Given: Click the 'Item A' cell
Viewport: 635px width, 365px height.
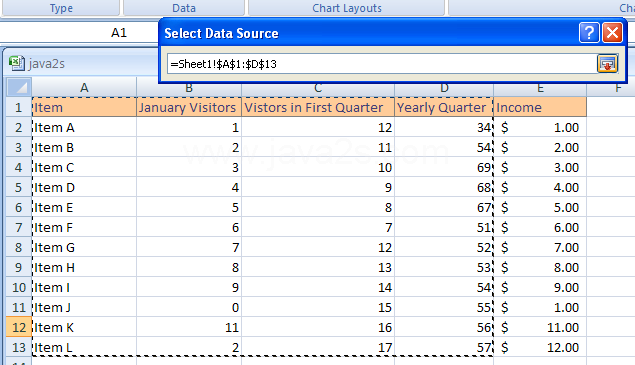Looking at the screenshot, I should tap(84, 127).
